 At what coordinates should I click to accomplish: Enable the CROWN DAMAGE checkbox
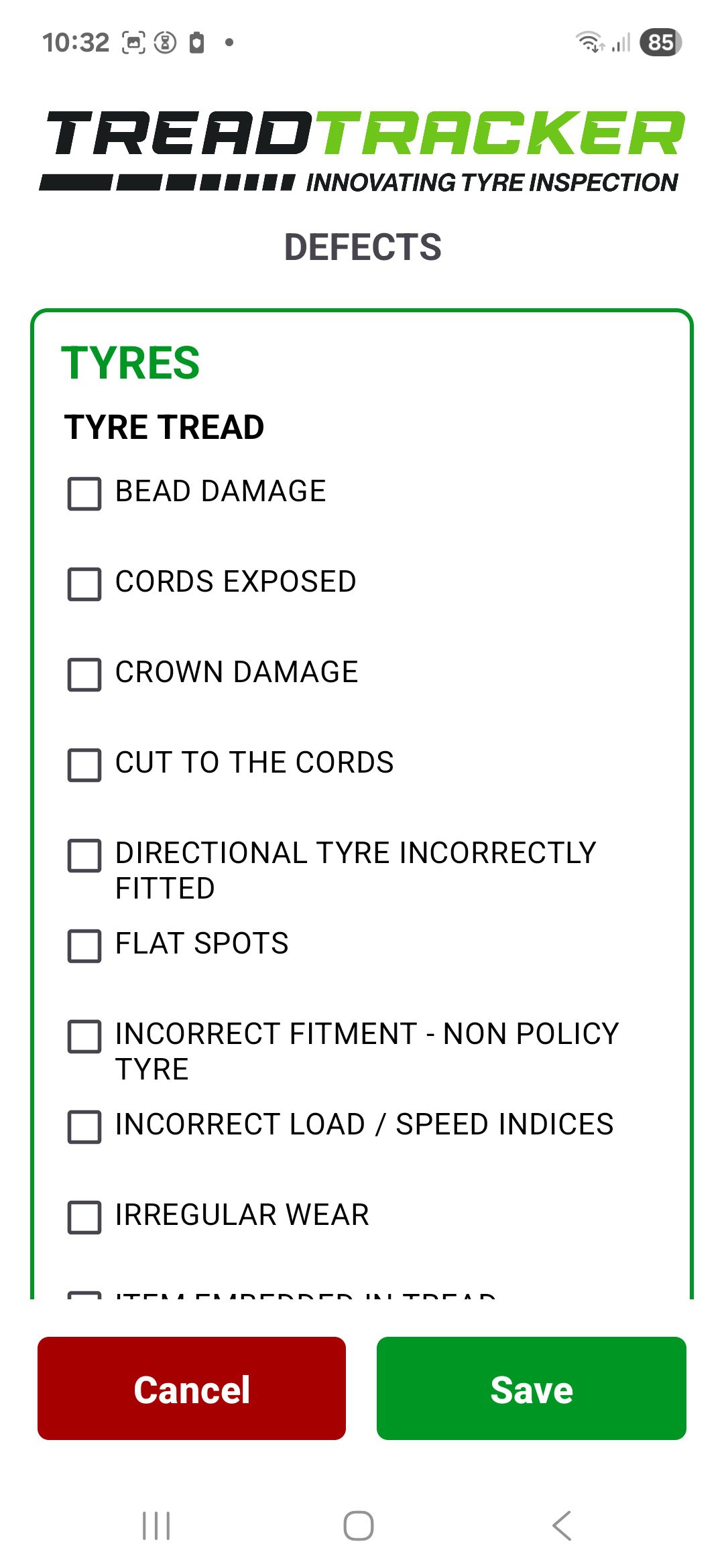click(x=84, y=675)
